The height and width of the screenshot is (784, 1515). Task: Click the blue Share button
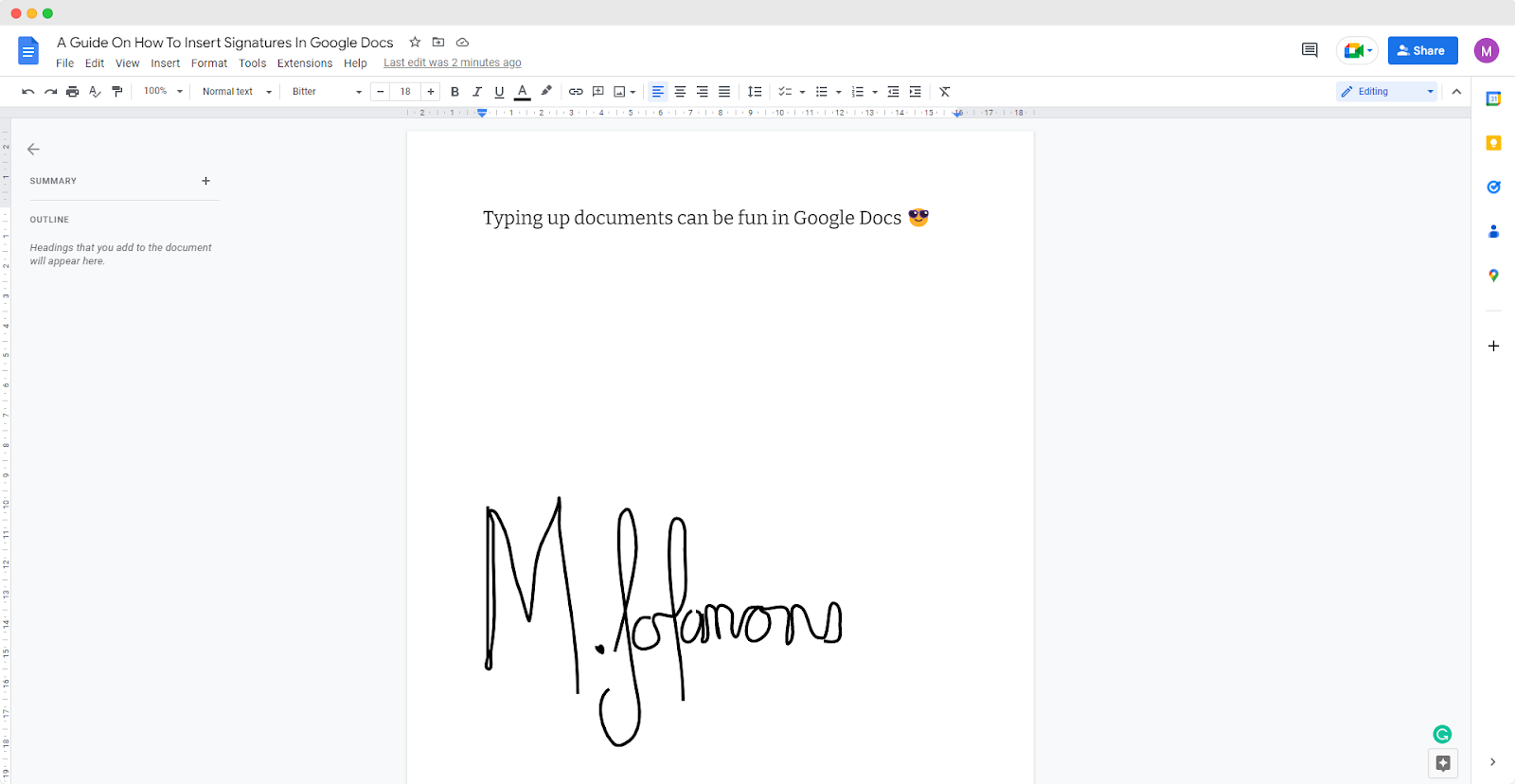[1422, 50]
